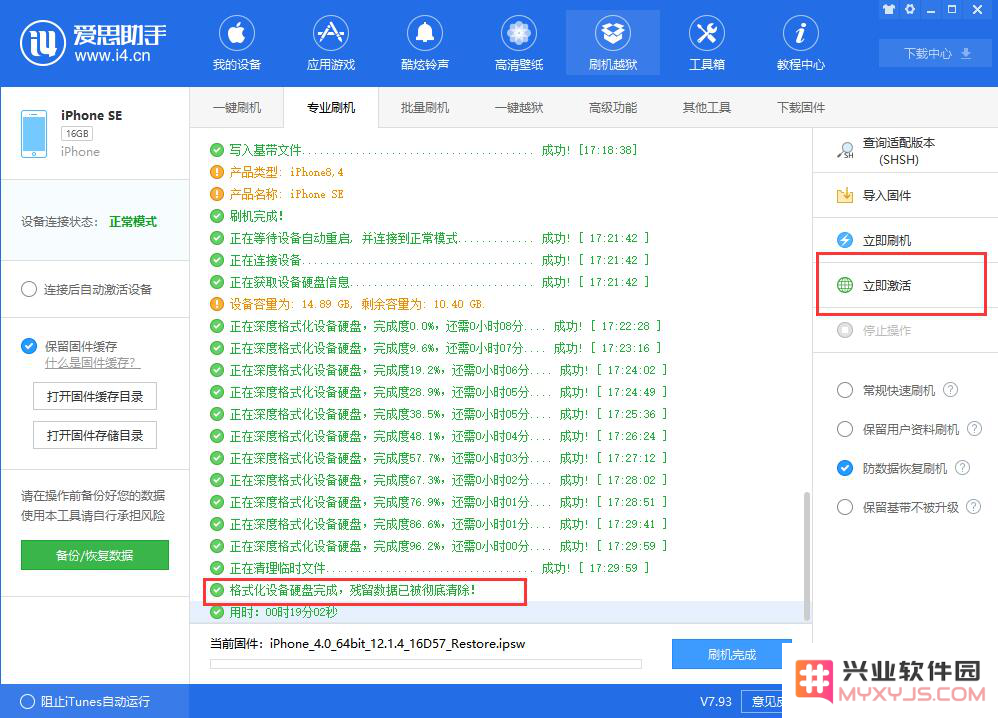This screenshot has width=998, height=718.
Task: Select 常规快速刷机 radio option
Action: tap(845, 390)
